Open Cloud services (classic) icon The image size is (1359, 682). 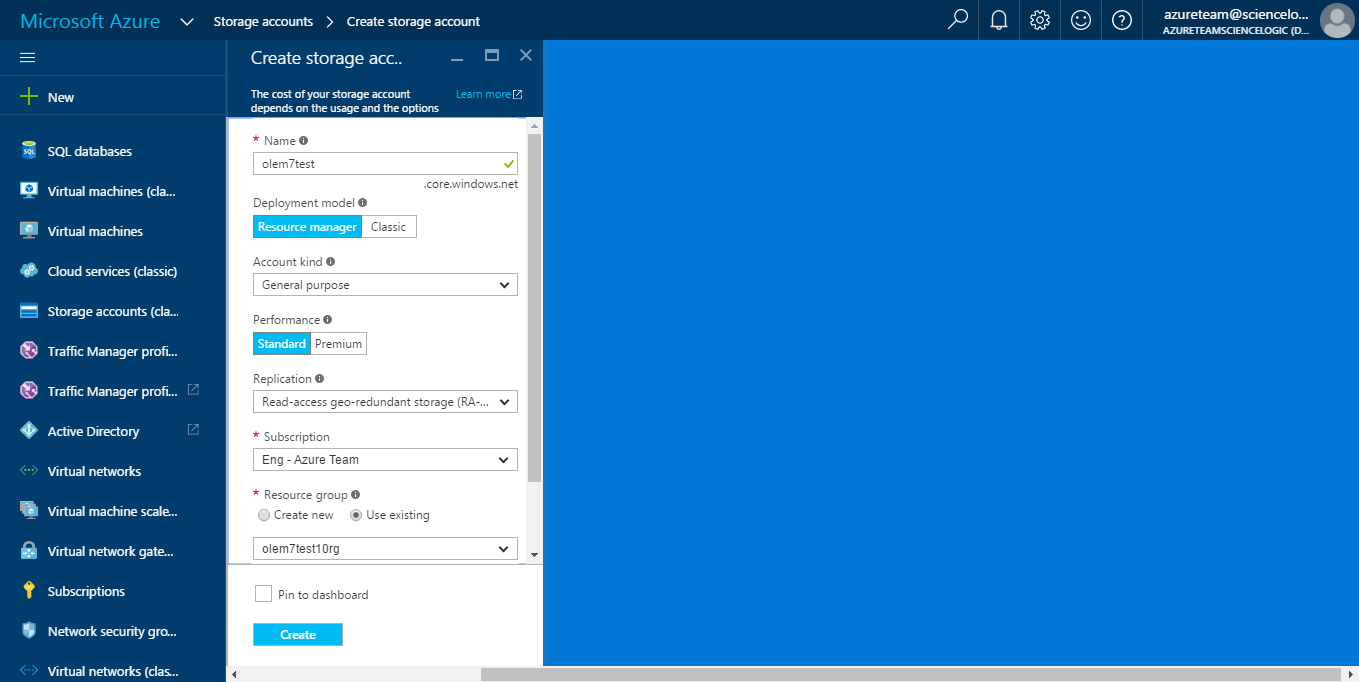[29, 271]
